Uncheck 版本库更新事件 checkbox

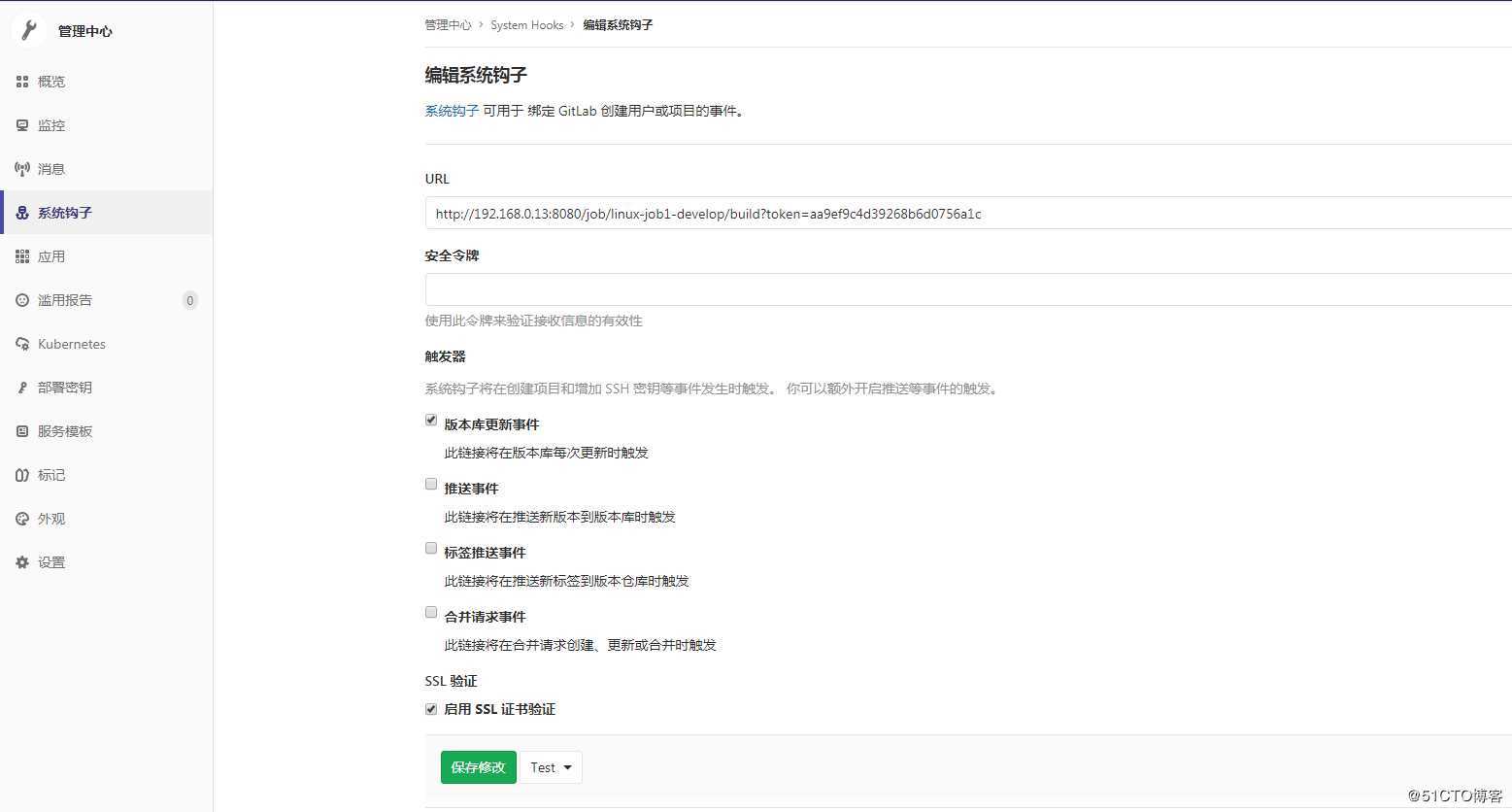click(431, 421)
